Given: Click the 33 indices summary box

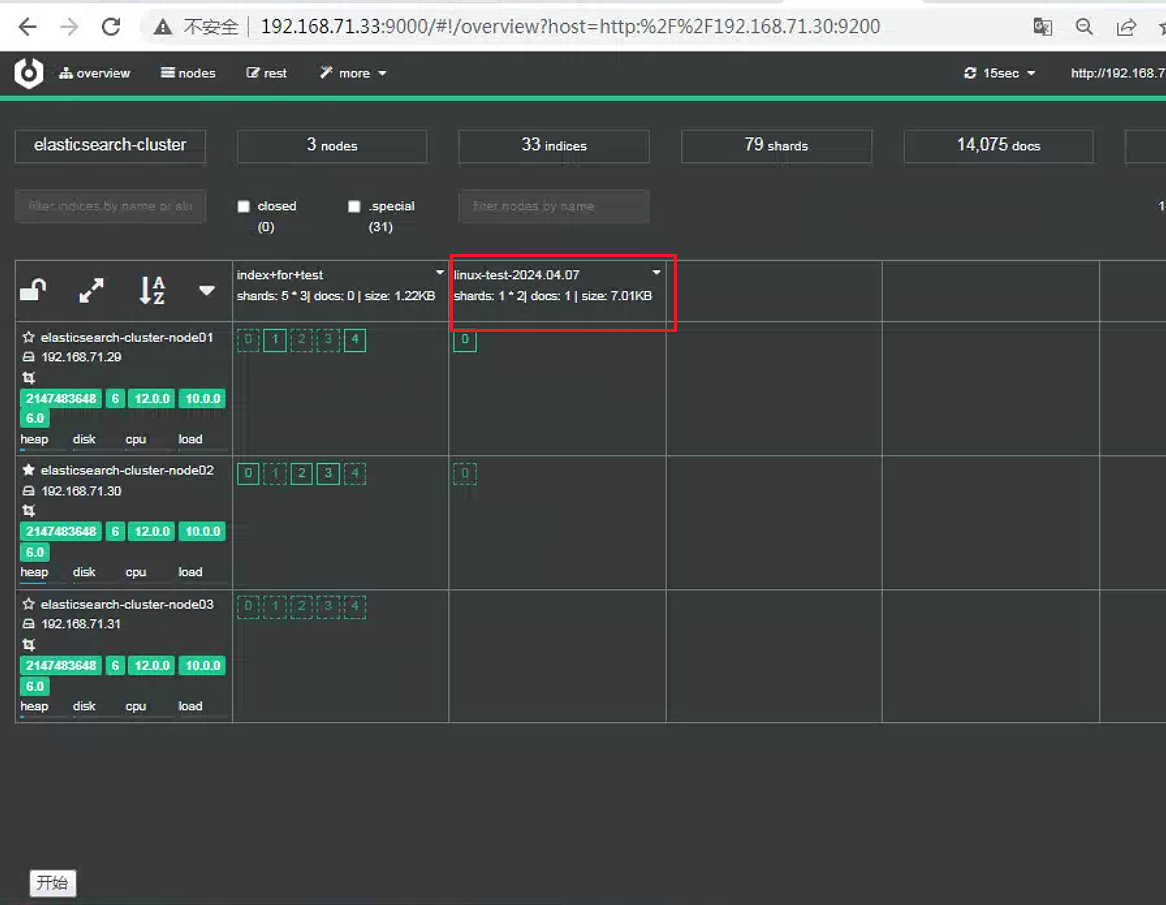Looking at the screenshot, I should tap(554, 146).
